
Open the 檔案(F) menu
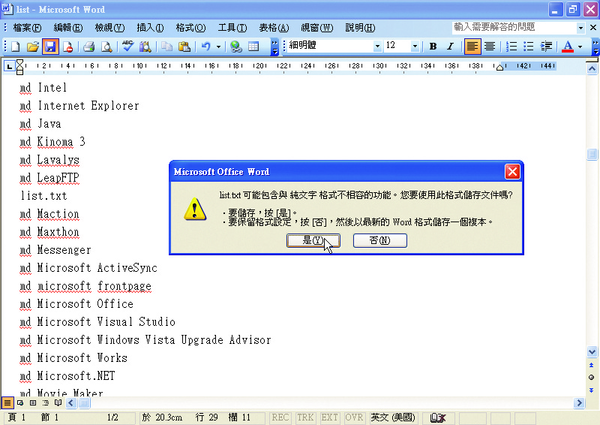27,28
